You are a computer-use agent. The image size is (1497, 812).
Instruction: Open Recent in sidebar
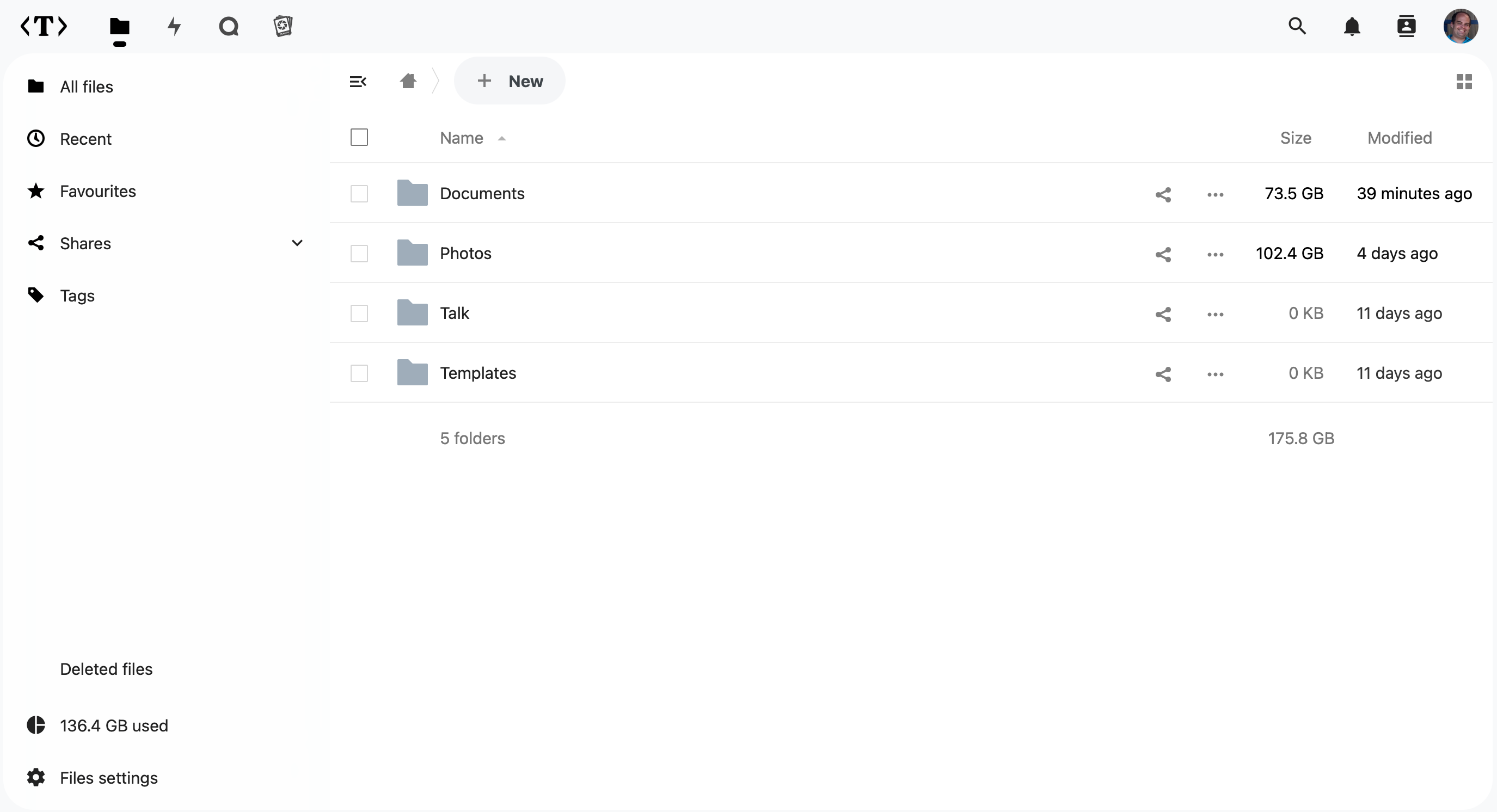[x=165, y=139]
